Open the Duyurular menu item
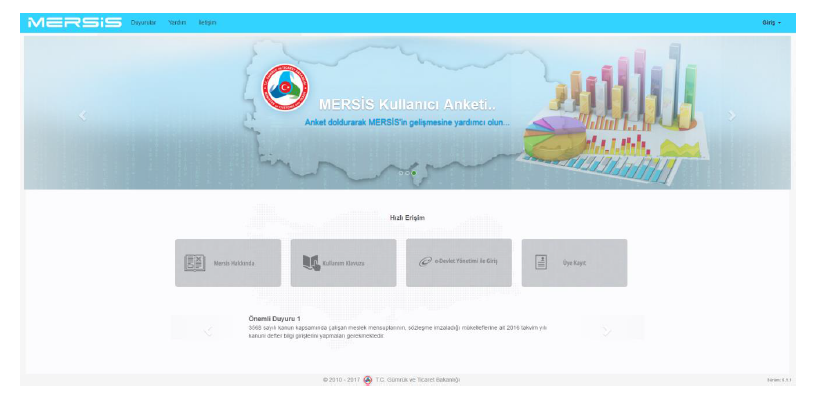821x412 pixels. click(143, 23)
